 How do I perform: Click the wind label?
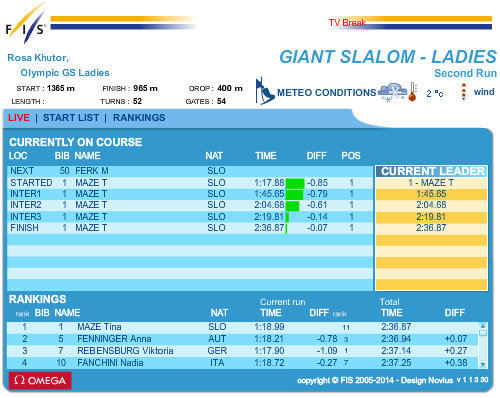(484, 92)
